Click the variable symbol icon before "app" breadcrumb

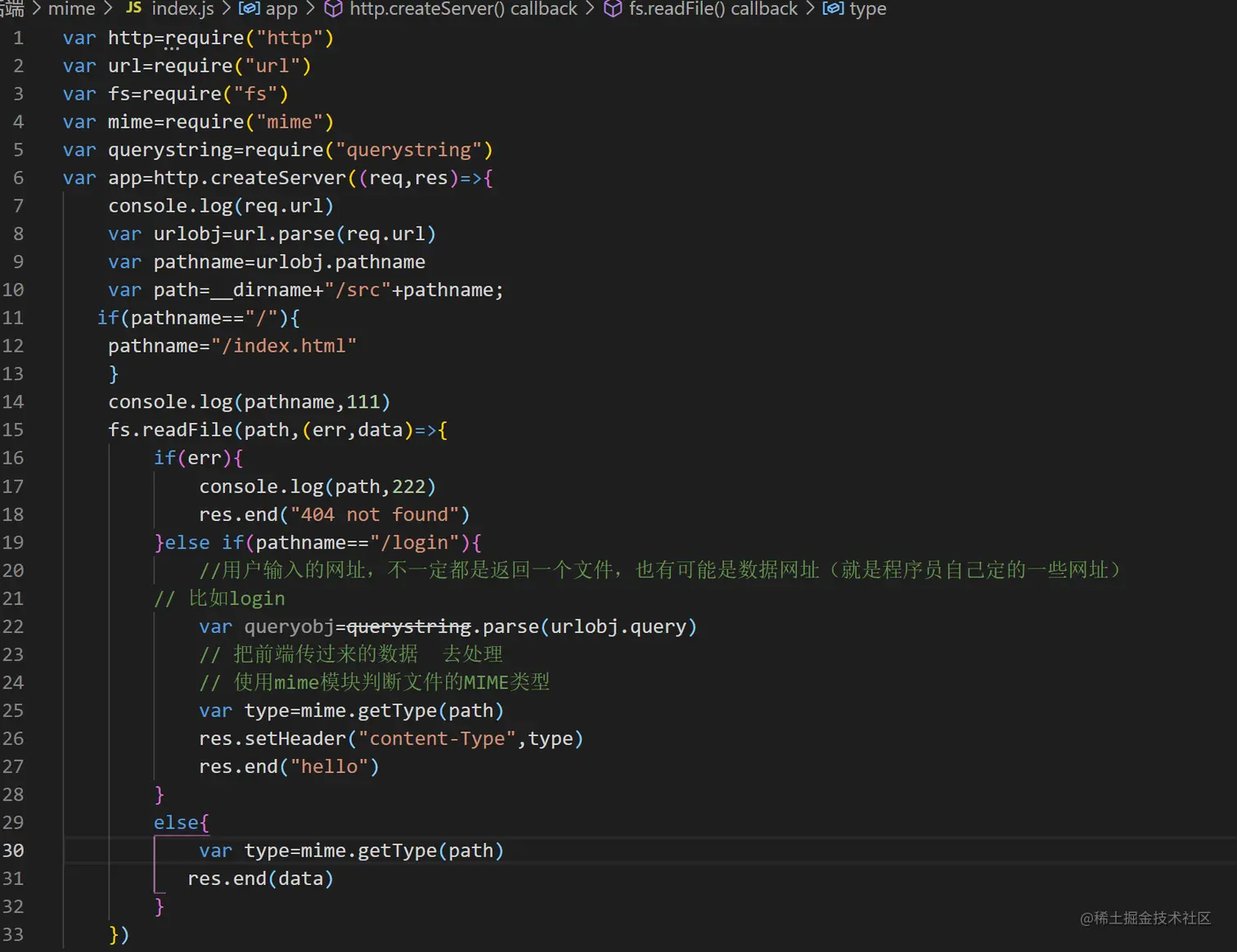click(249, 9)
